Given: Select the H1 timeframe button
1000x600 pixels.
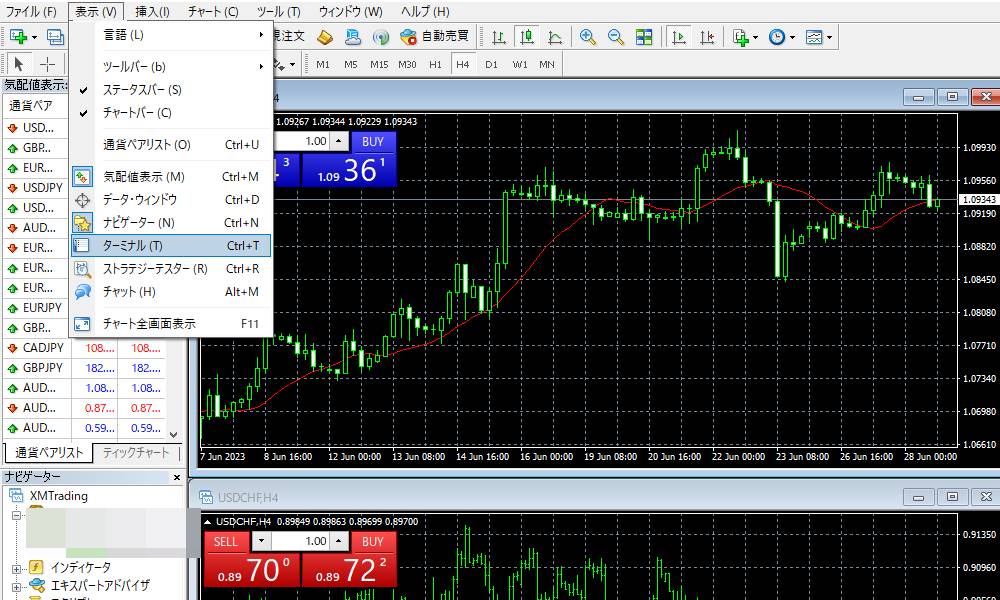Looking at the screenshot, I should (x=435, y=64).
